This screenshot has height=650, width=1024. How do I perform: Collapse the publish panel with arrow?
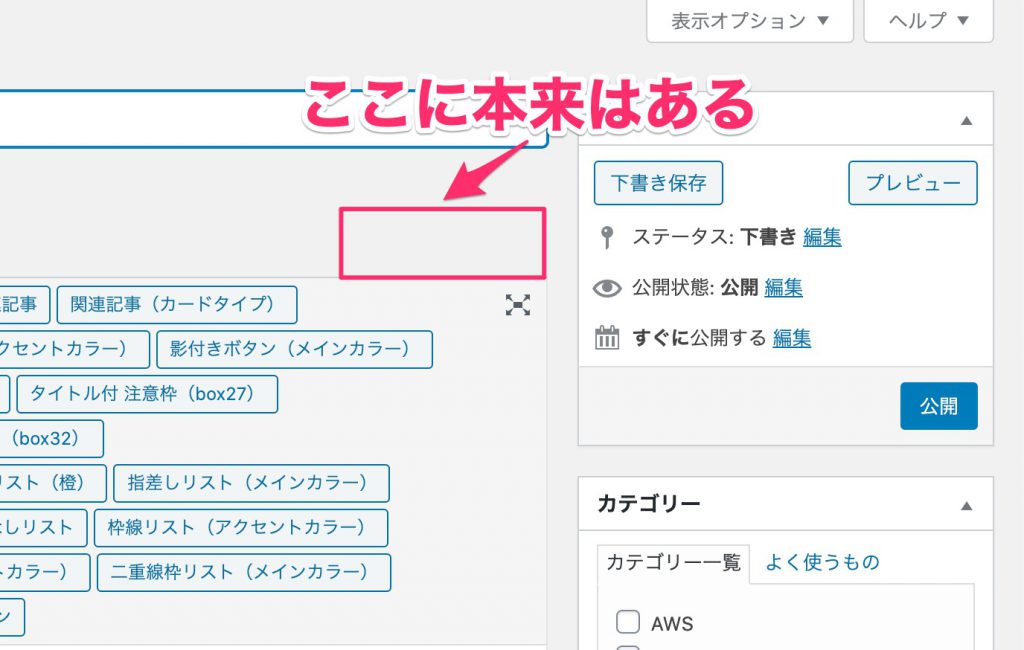[x=965, y=121]
